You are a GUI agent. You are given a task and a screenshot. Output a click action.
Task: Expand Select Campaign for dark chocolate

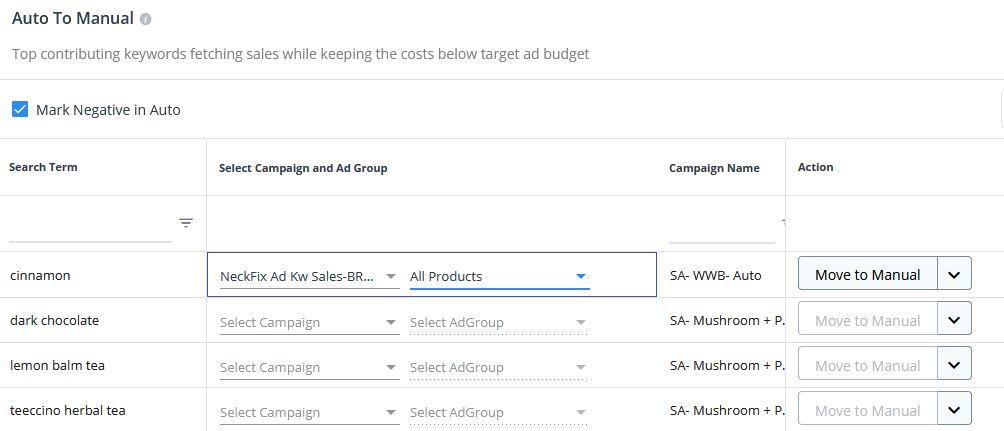[x=309, y=322]
